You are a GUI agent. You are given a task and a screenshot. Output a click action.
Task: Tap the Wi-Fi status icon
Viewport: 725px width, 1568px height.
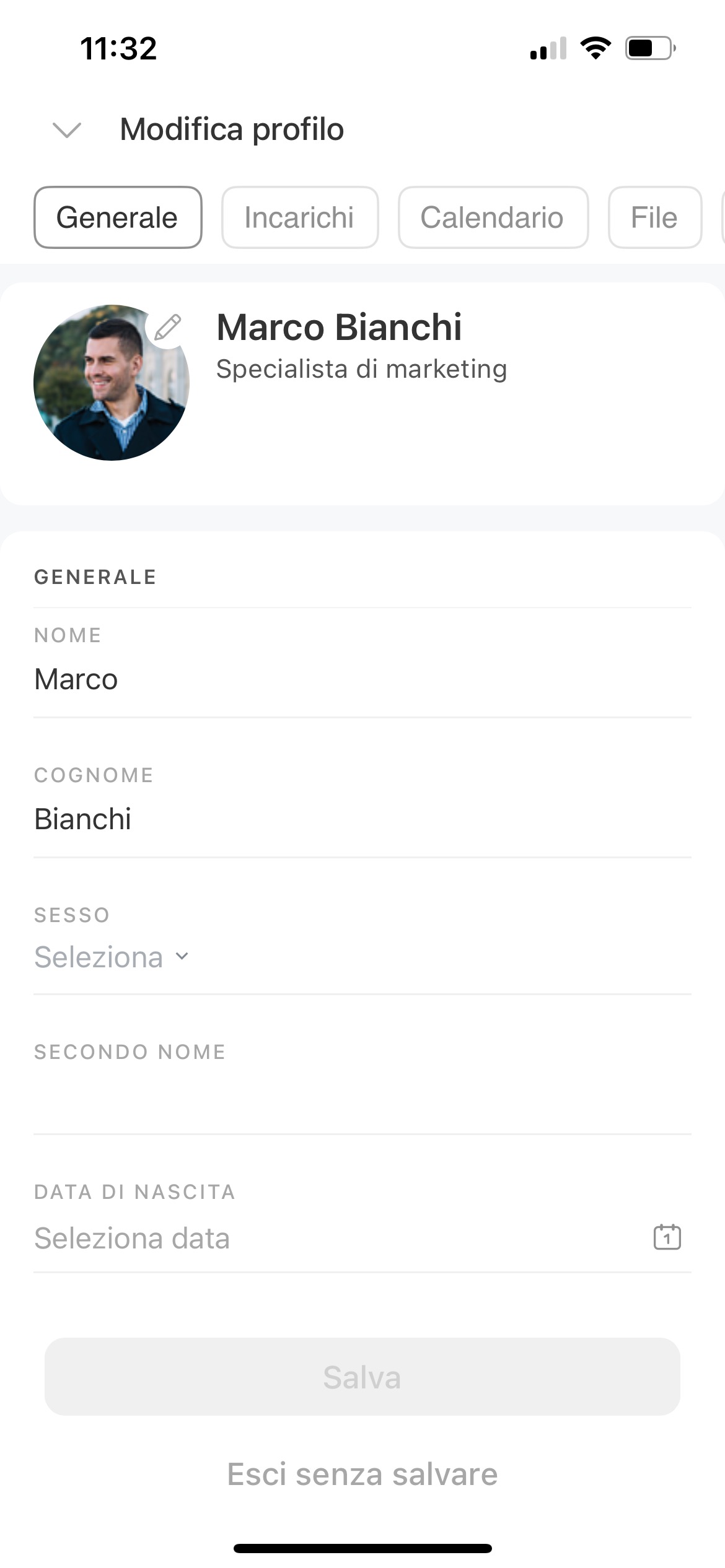tap(595, 48)
